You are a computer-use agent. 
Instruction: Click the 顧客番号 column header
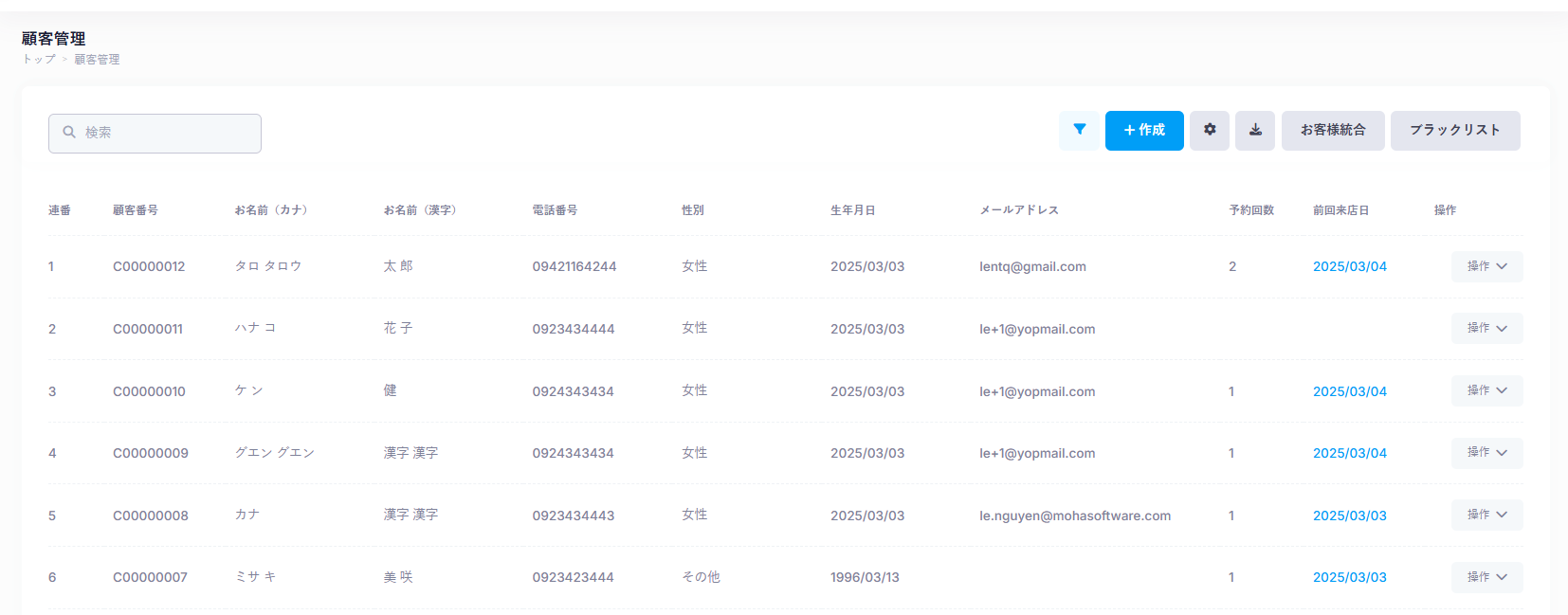(136, 210)
